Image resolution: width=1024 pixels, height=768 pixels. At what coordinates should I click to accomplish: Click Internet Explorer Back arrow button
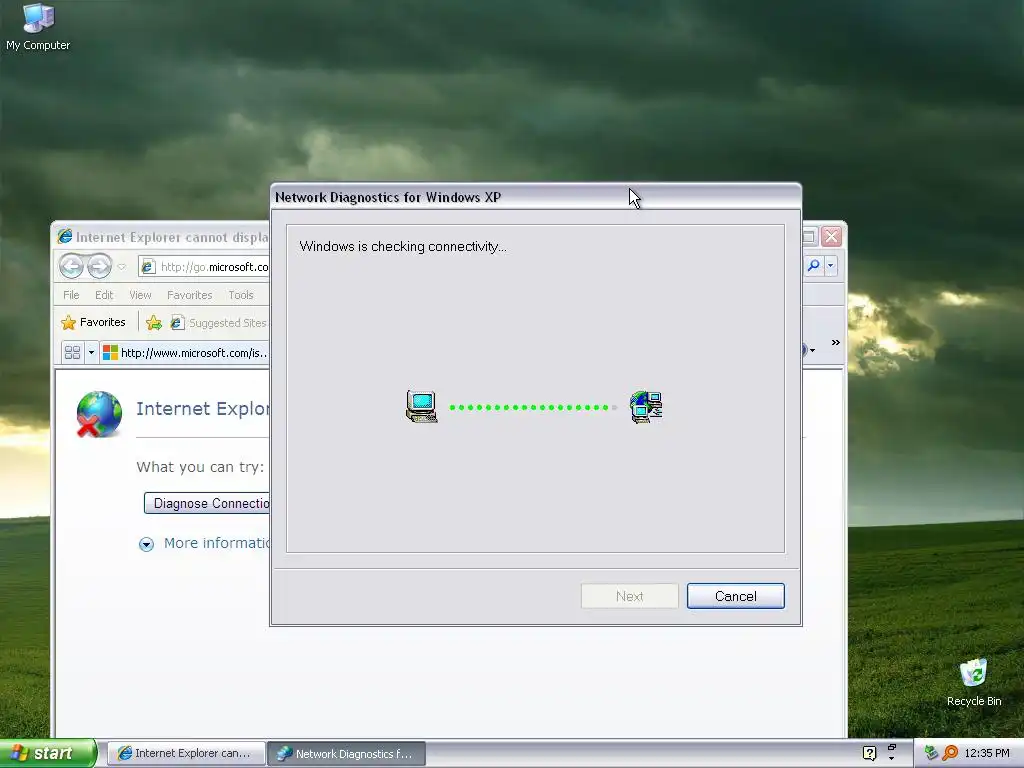point(71,266)
